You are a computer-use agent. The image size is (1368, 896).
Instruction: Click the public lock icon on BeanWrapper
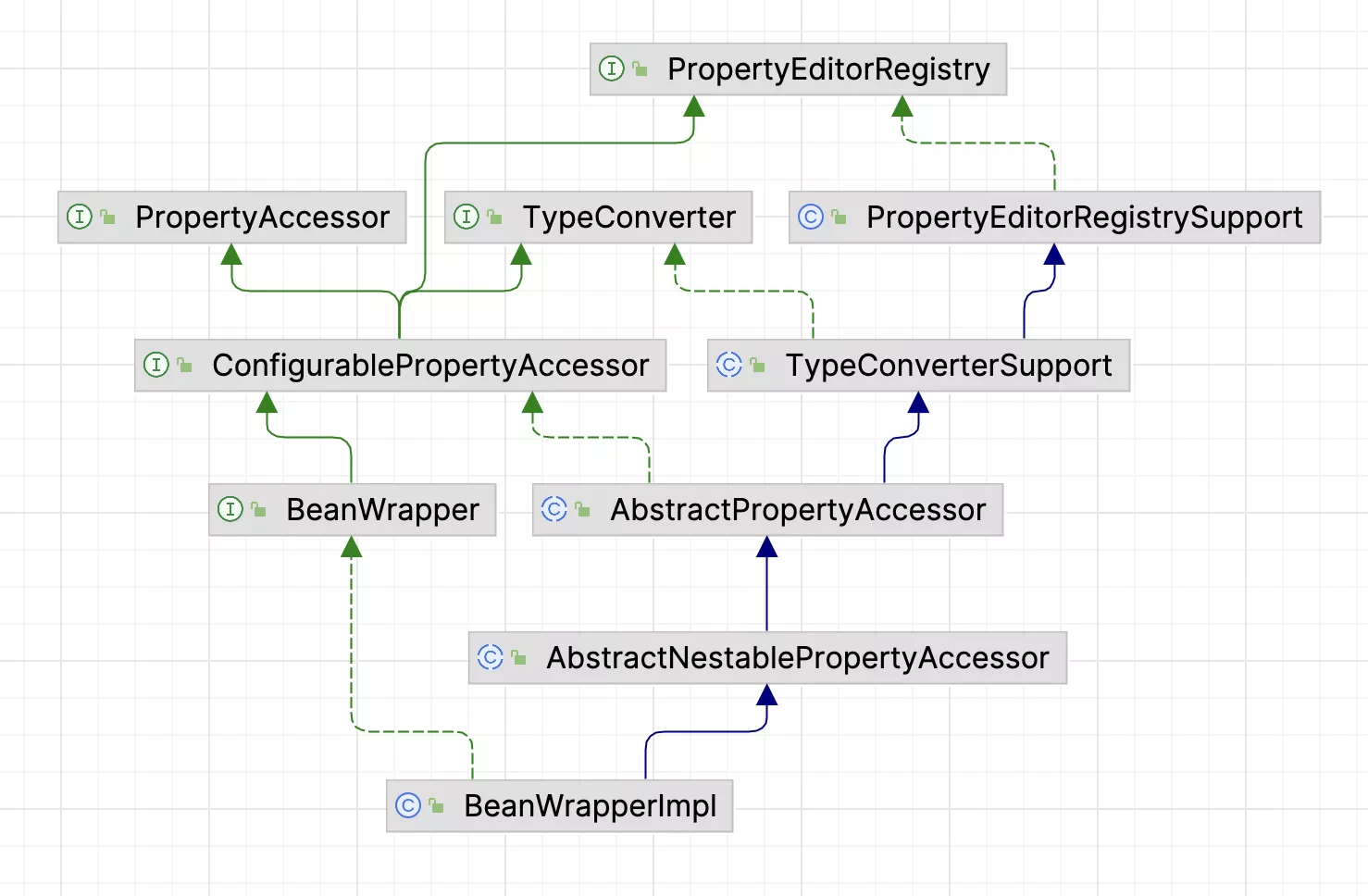259,509
